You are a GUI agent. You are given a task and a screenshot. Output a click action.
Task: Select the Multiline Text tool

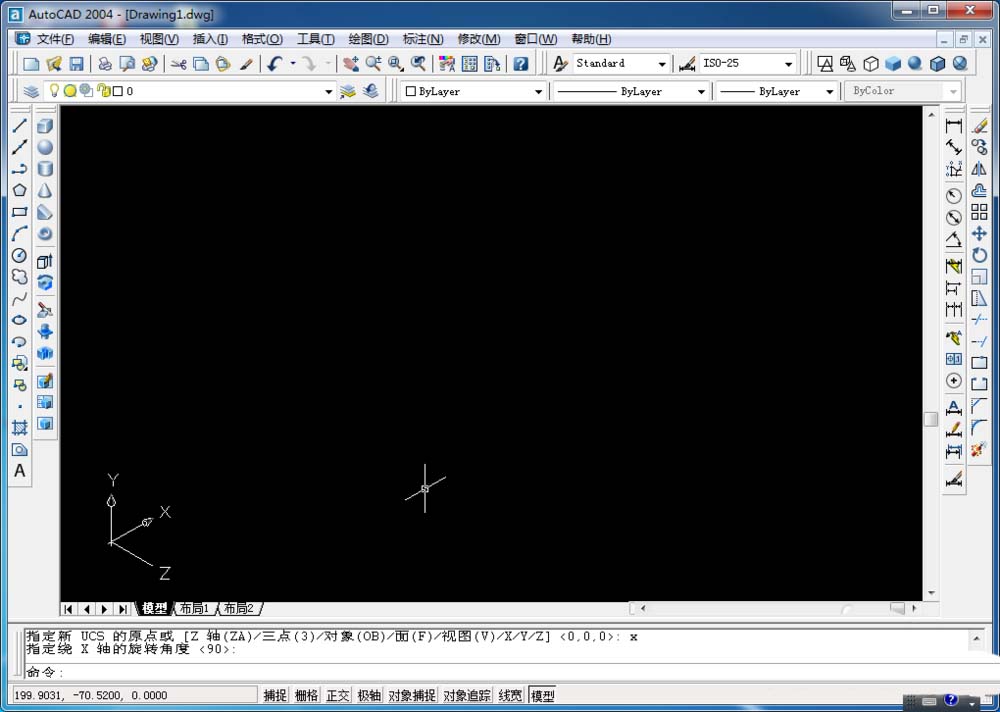pos(20,471)
